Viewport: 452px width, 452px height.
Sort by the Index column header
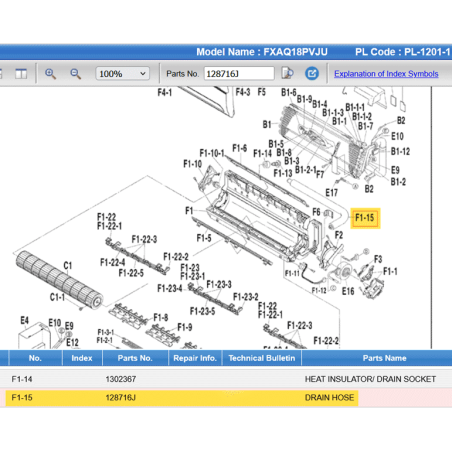point(82,358)
